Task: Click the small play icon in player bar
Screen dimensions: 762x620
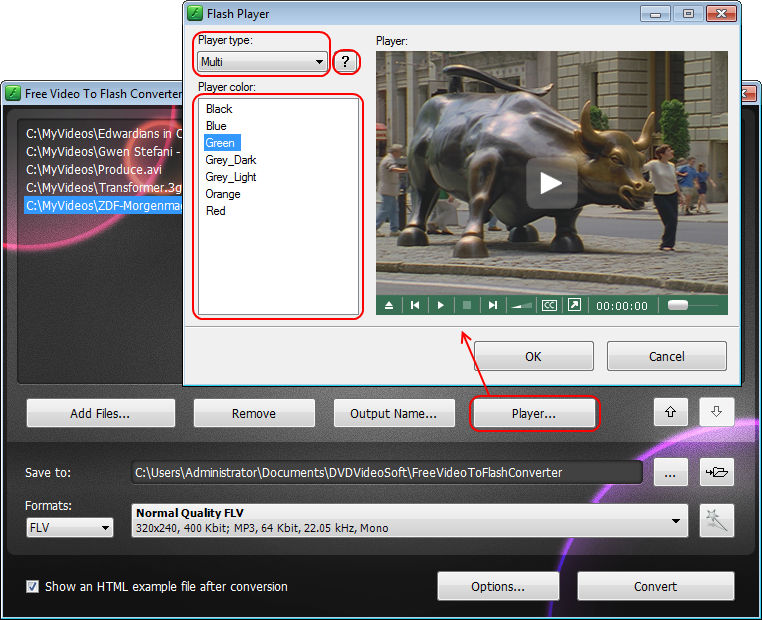Action: (441, 306)
